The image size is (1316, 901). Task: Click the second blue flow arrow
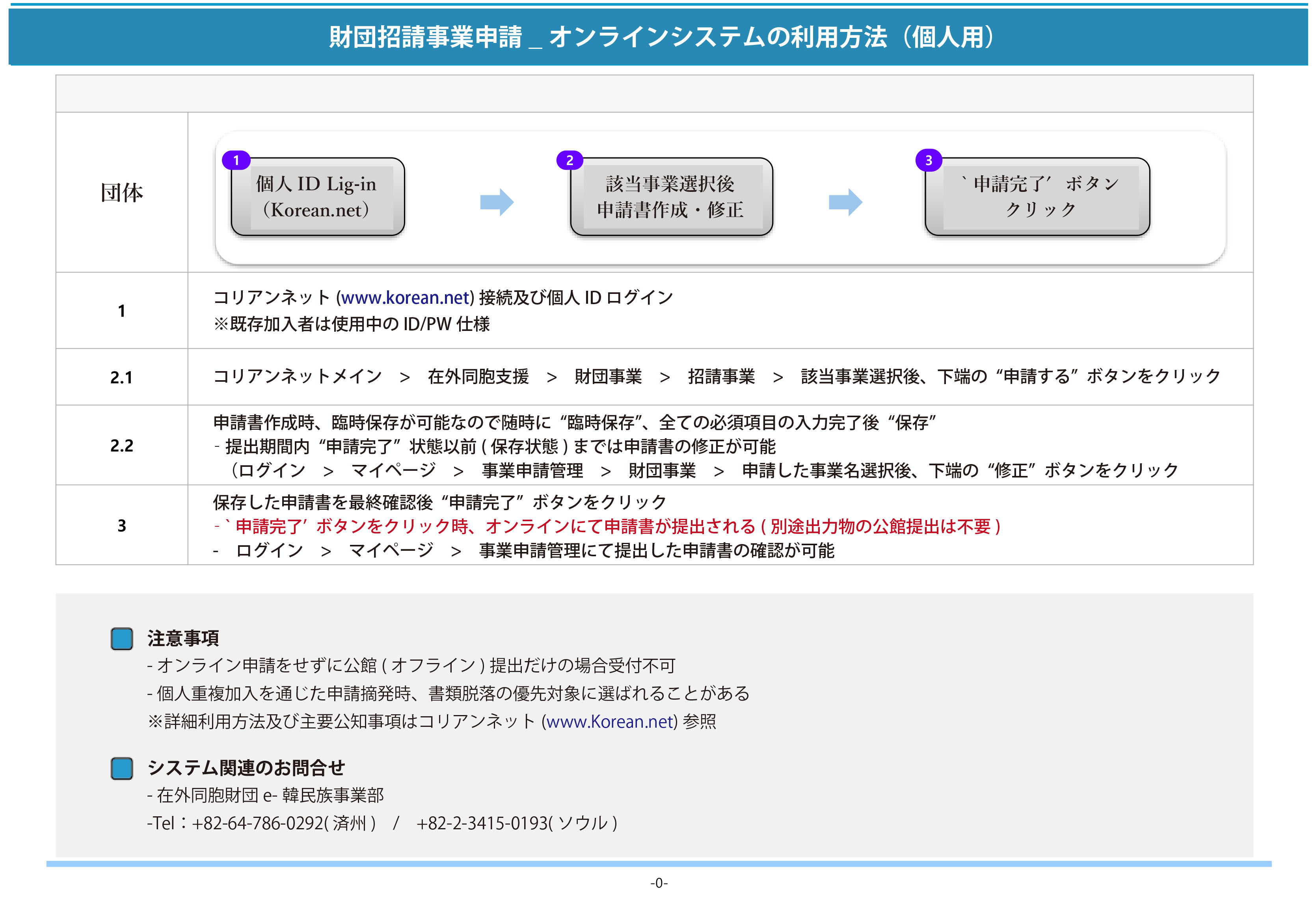[x=845, y=202]
